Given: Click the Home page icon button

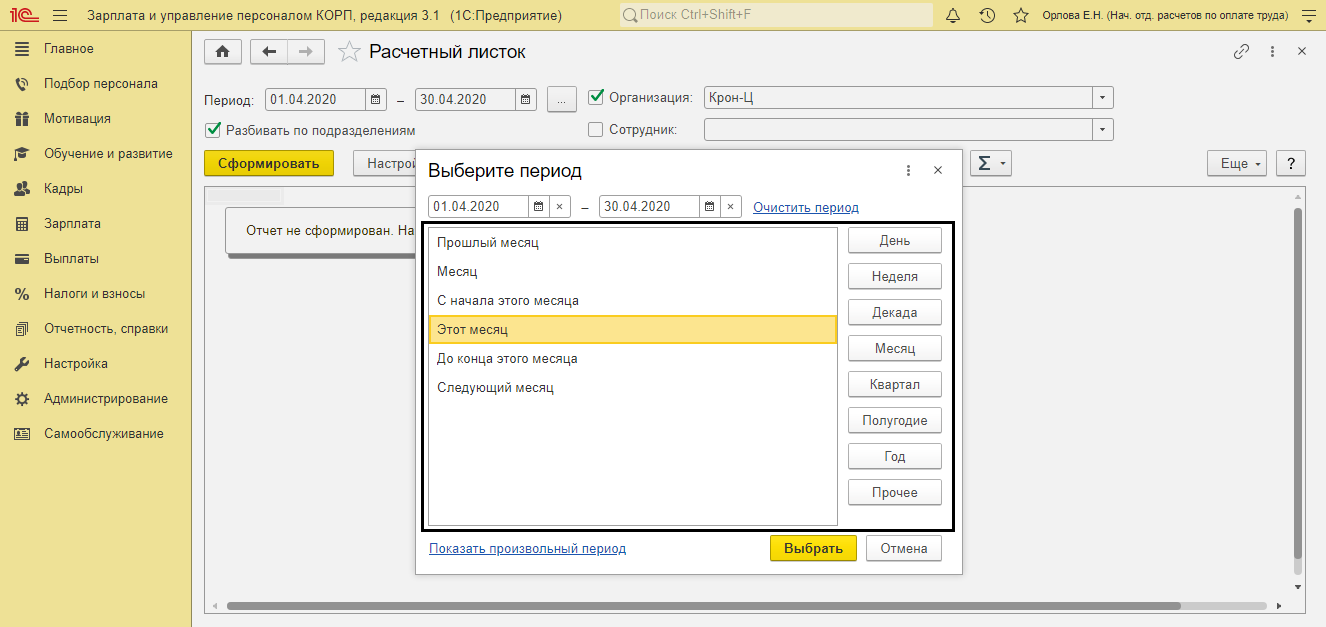Looking at the screenshot, I should (x=222, y=52).
